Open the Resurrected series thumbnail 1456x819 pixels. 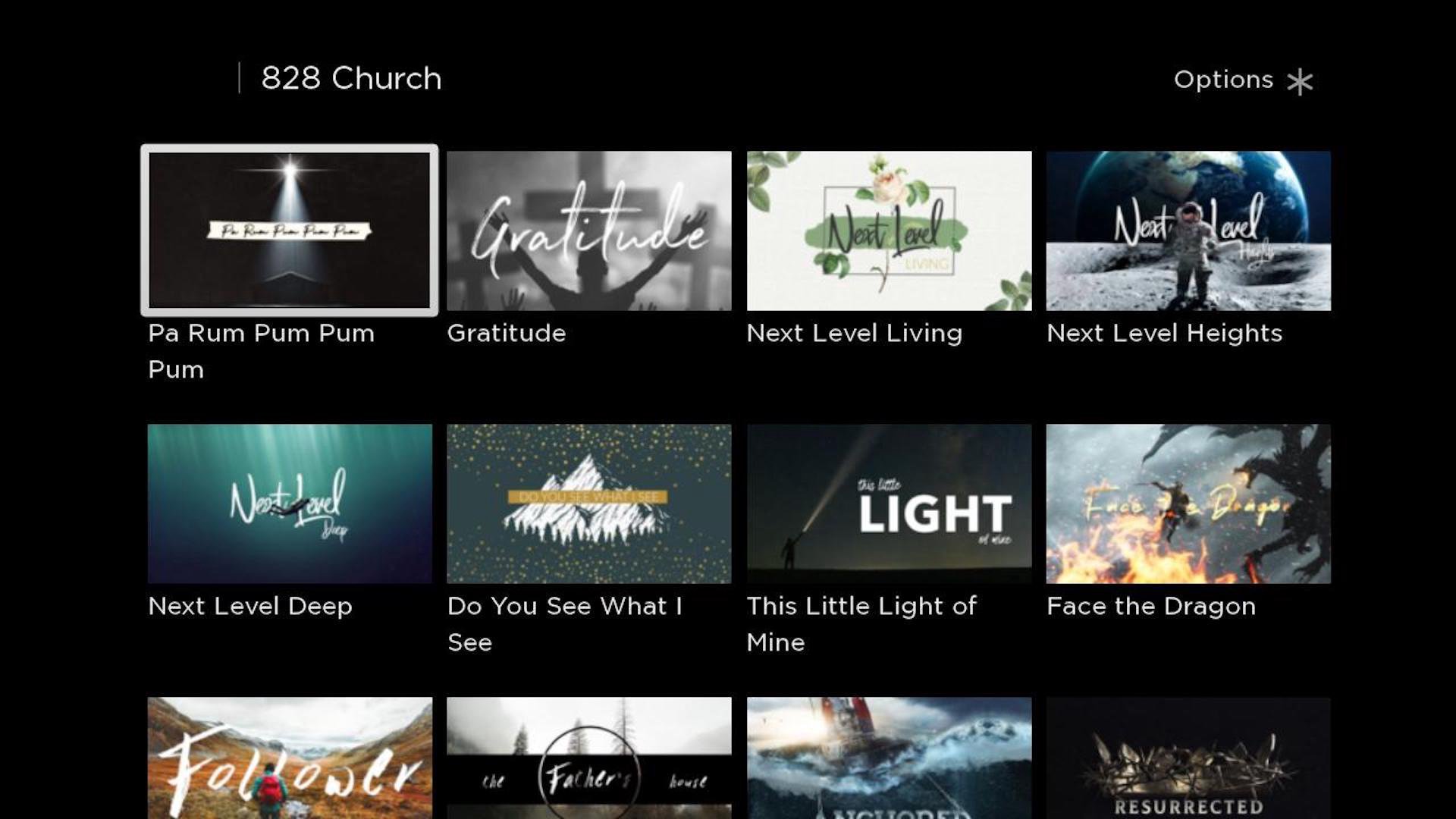(x=1188, y=758)
